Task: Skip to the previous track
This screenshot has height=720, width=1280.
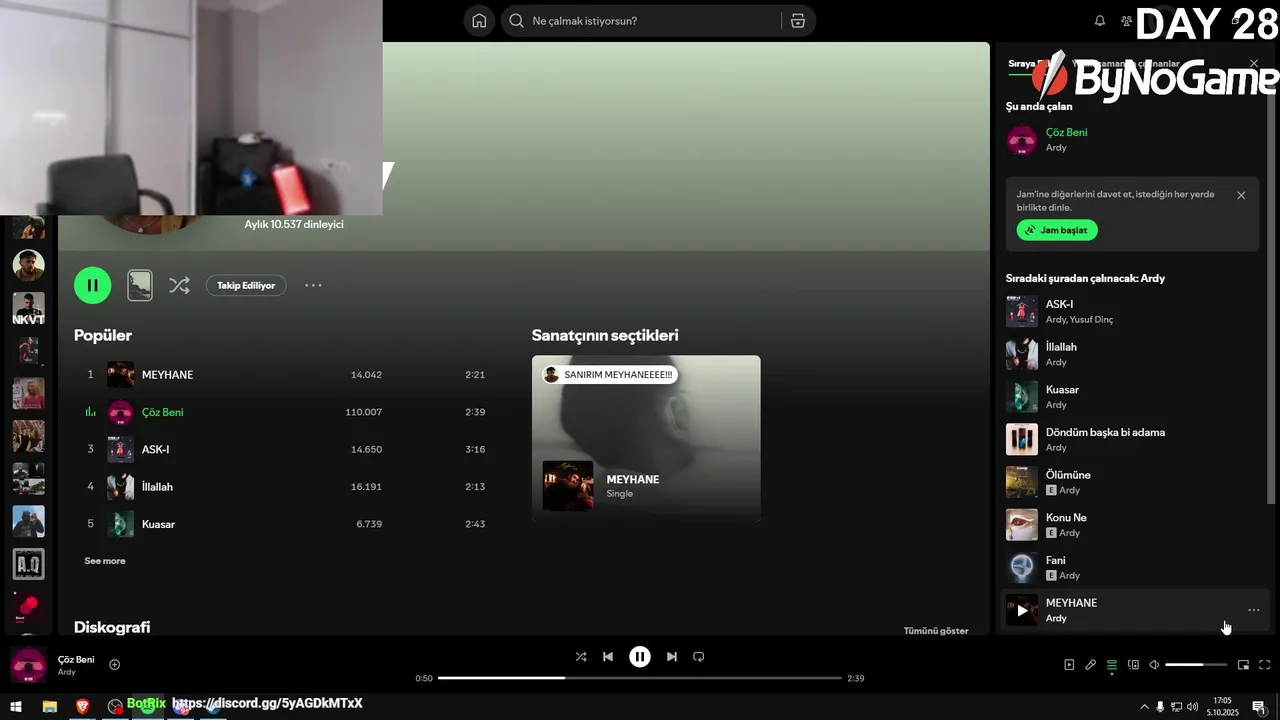Action: [x=608, y=657]
